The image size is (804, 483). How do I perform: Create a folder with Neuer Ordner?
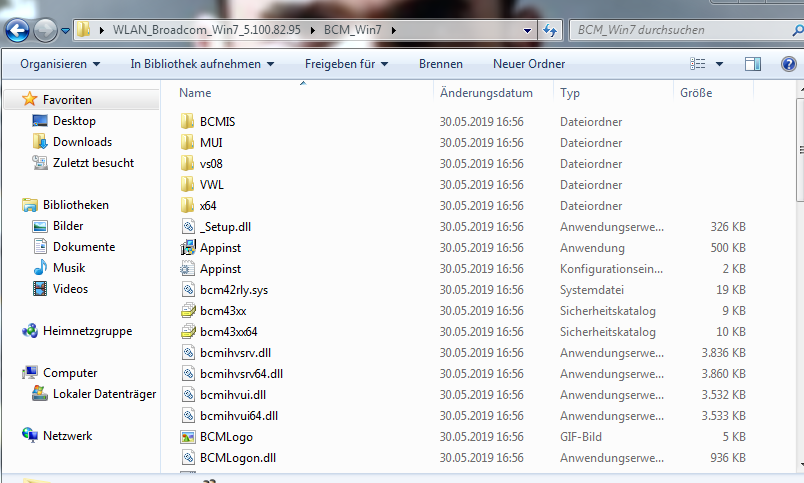(x=529, y=64)
